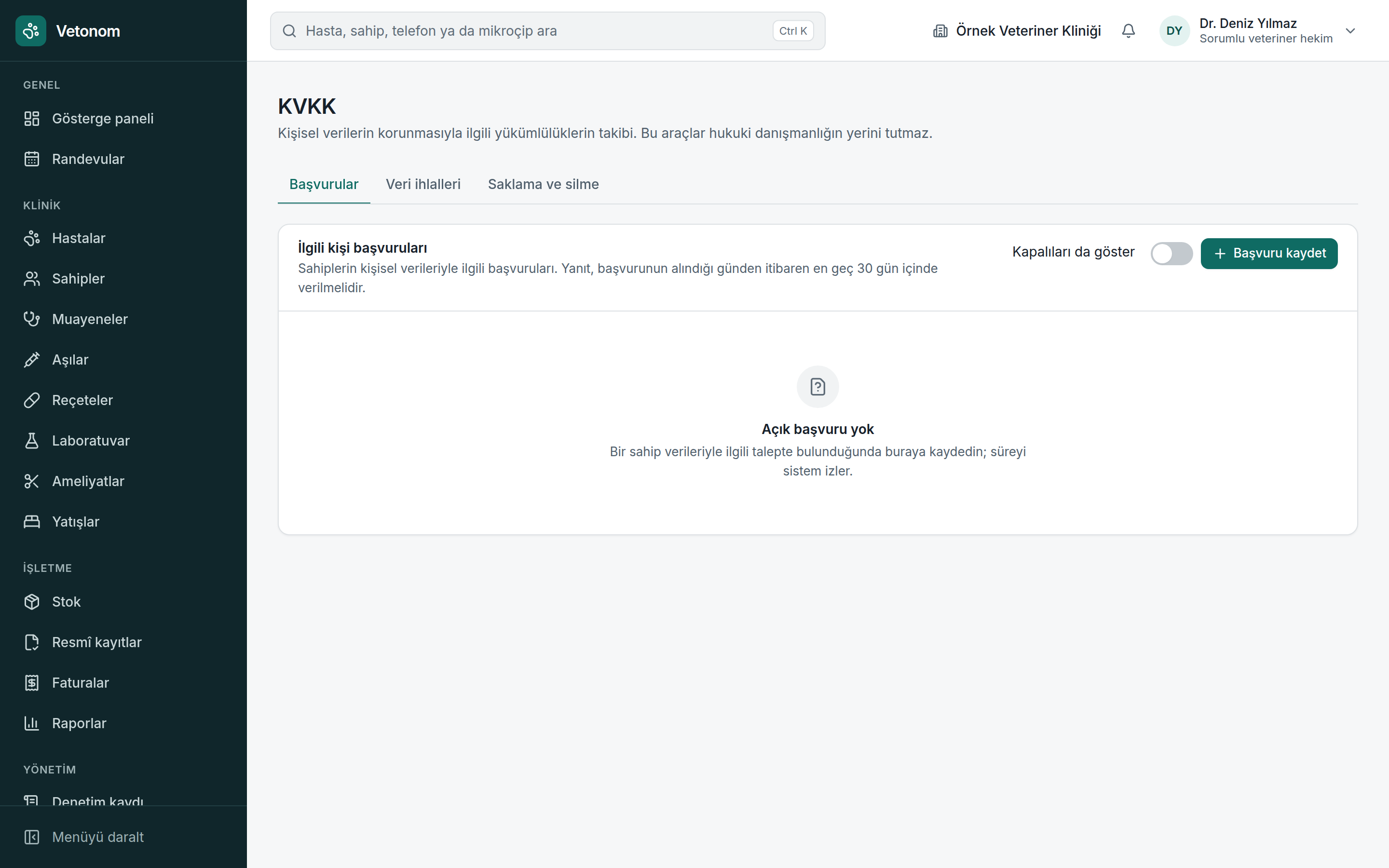Click the İlgili kişi başvuruları title
This screenshot has width=1389, height=868.
362,248
